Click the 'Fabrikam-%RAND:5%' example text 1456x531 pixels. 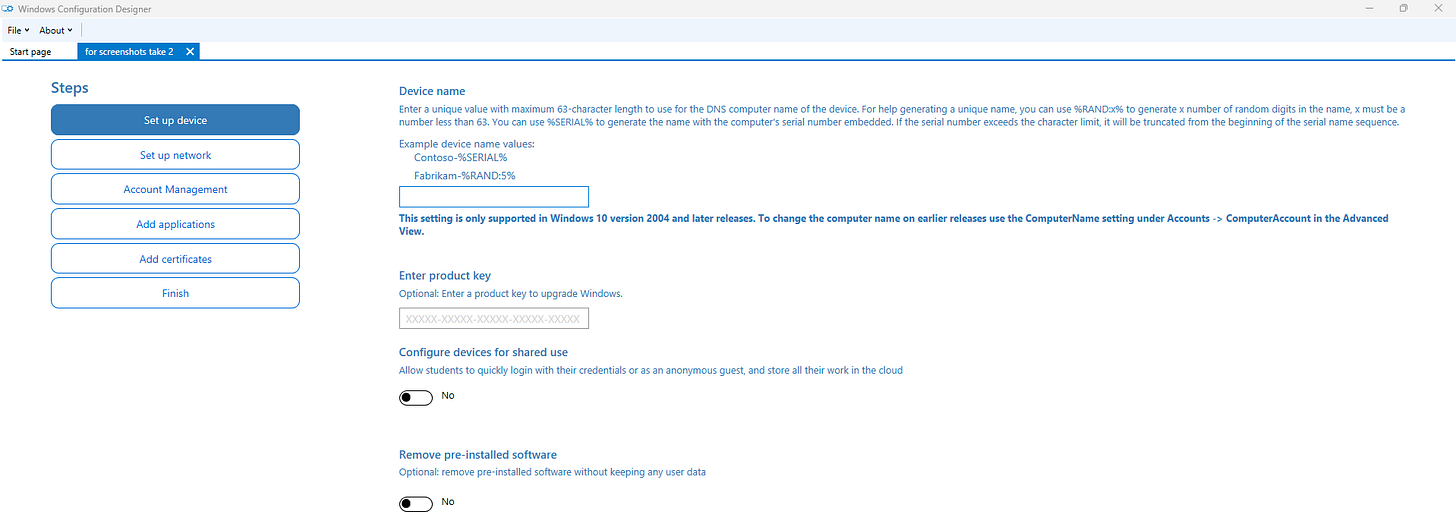click(464, 175)
